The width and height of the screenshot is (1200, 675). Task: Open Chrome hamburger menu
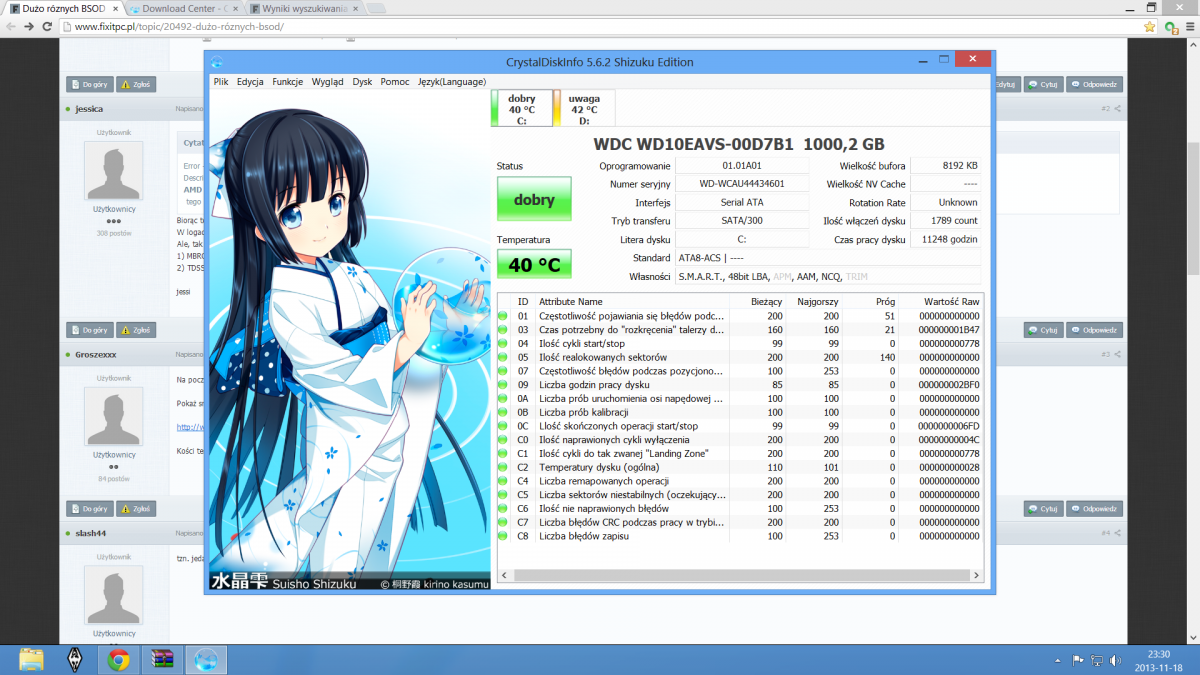(1189, 27)
